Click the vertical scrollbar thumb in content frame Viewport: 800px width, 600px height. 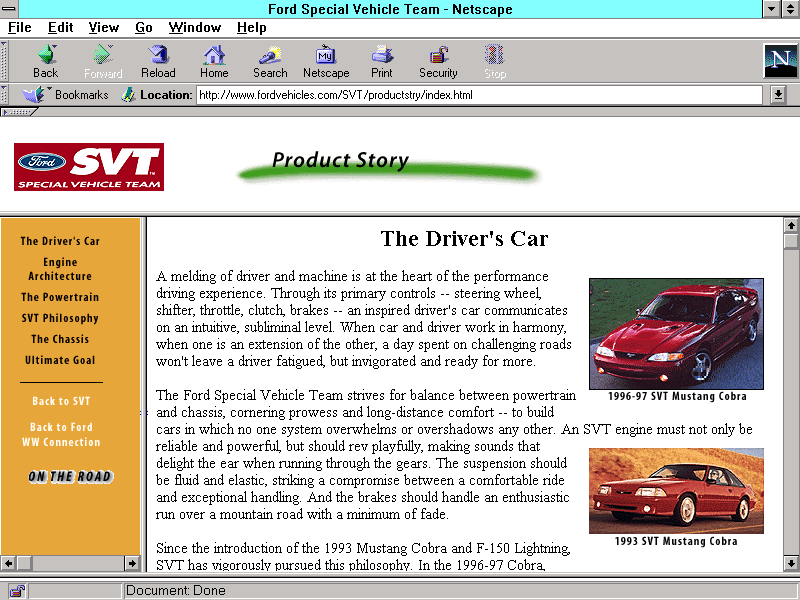pyautogui.click(x=791, y=241)
